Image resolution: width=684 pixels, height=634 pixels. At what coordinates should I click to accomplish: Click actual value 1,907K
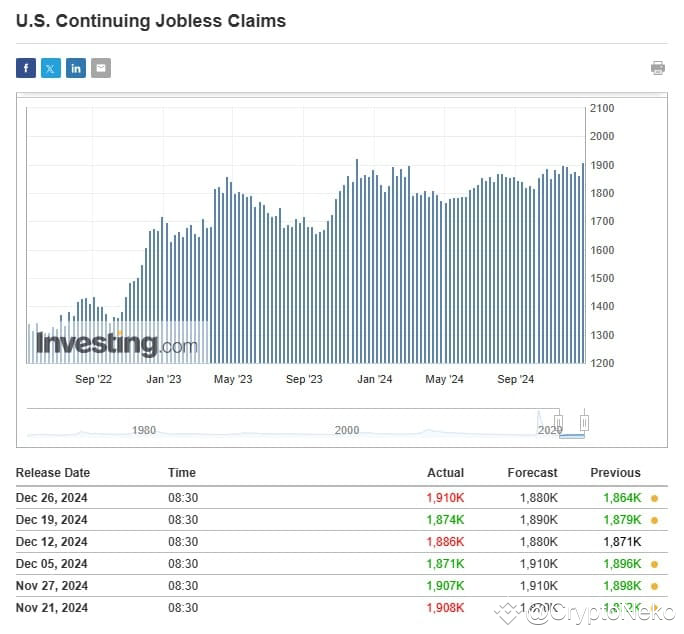tap(445, 586)
